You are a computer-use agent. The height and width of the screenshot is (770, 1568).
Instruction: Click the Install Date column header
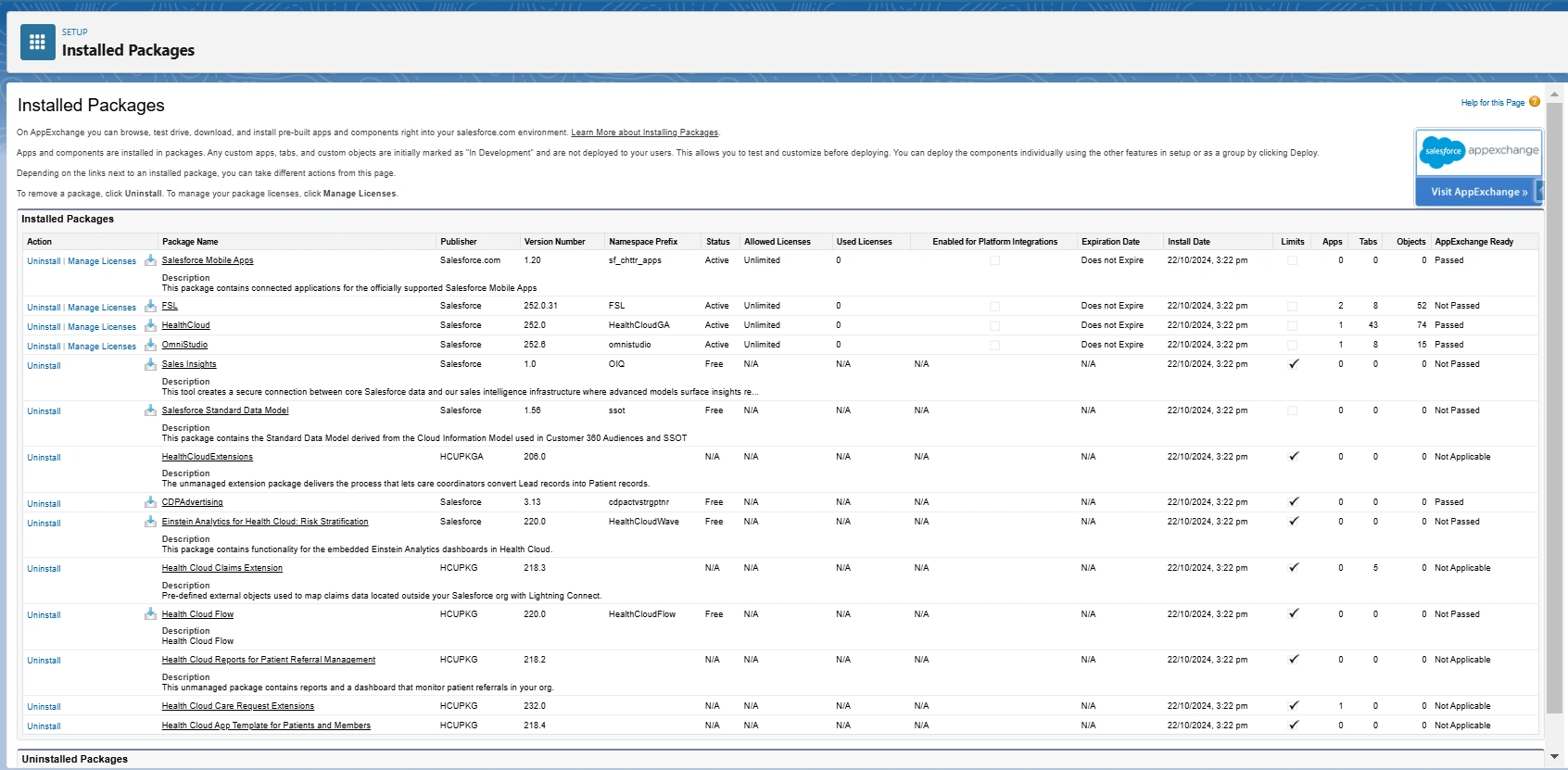pyautogui.click(x=1189, y=242)
